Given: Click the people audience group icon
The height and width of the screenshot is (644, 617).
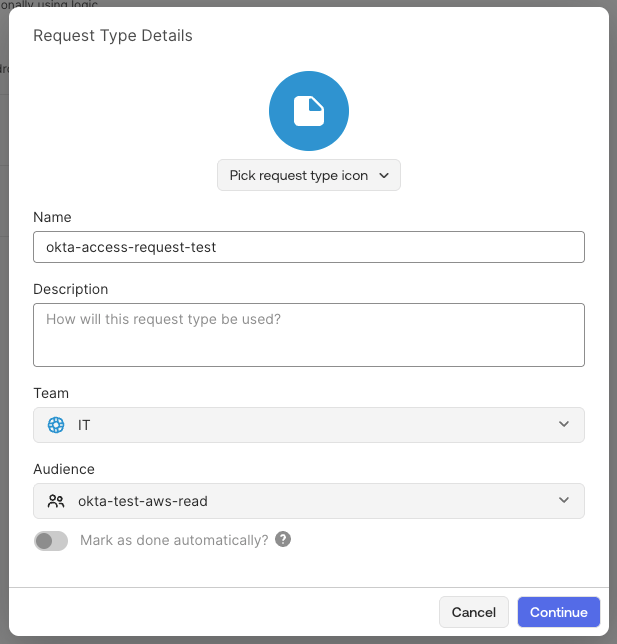Looking at the screenshot, I should (x=56, y=501).
